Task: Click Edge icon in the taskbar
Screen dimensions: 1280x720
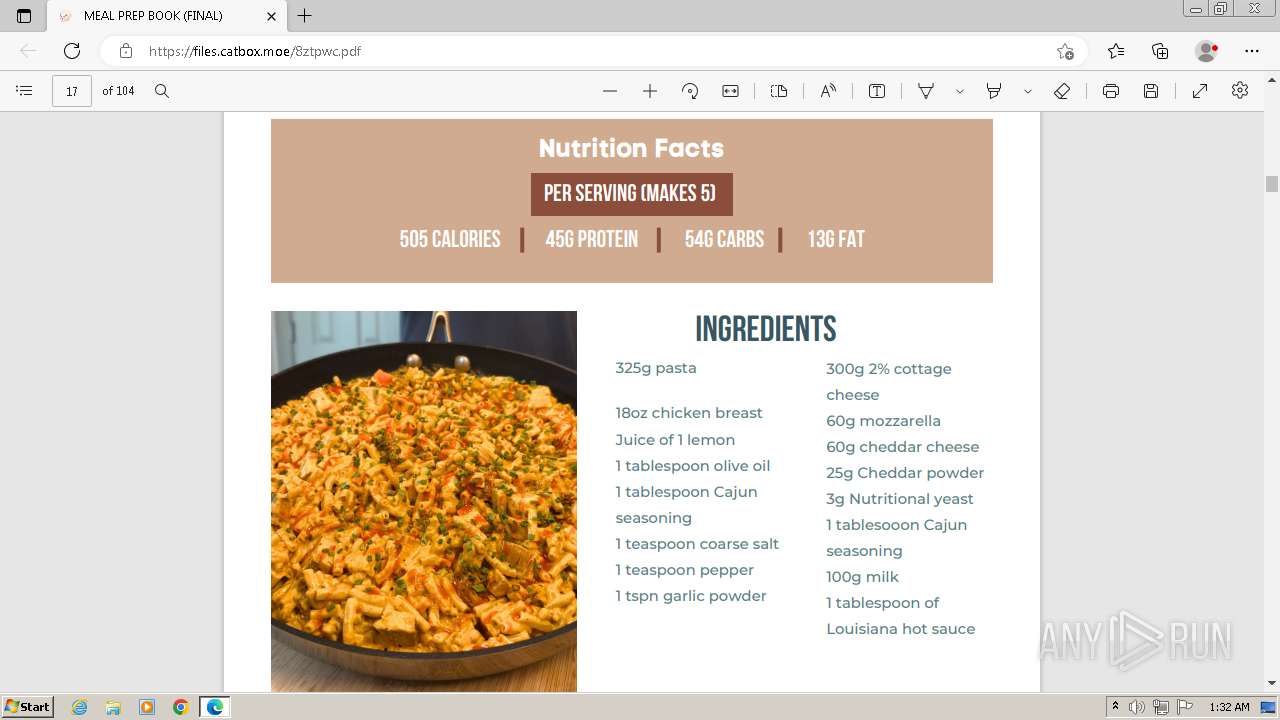Action: 214,707
